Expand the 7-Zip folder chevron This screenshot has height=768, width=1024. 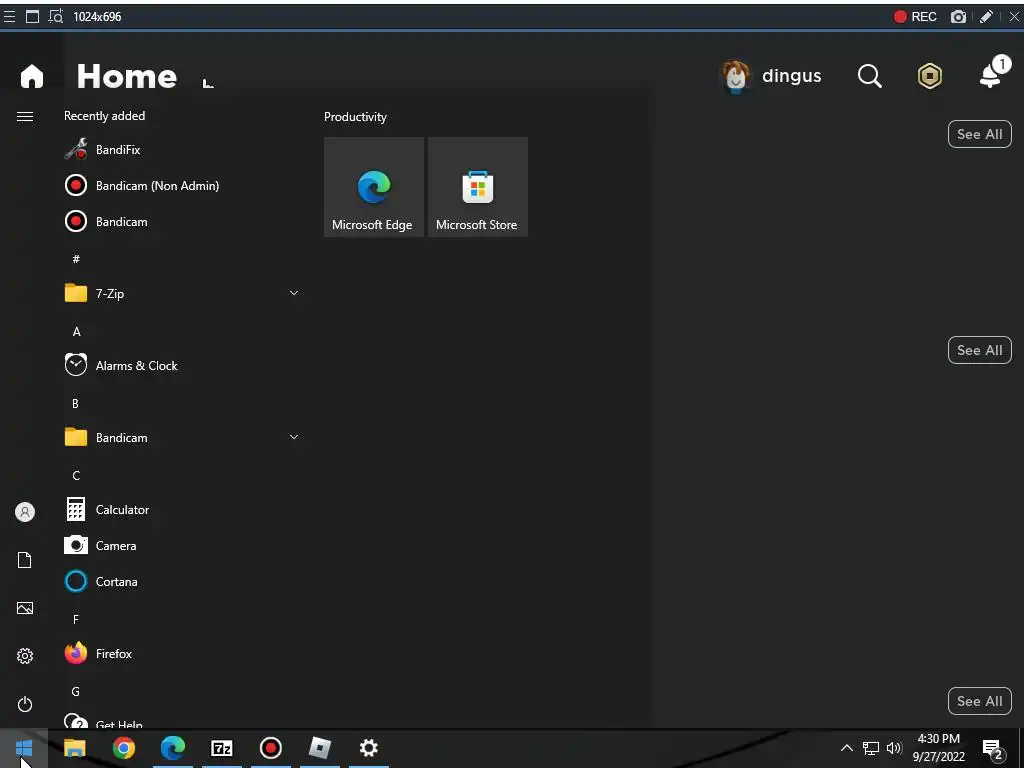coord(294,293)
